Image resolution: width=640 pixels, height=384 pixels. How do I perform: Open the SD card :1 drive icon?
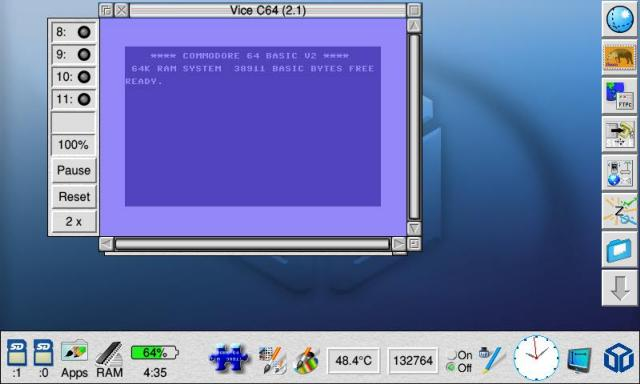(x=17, y=353)
